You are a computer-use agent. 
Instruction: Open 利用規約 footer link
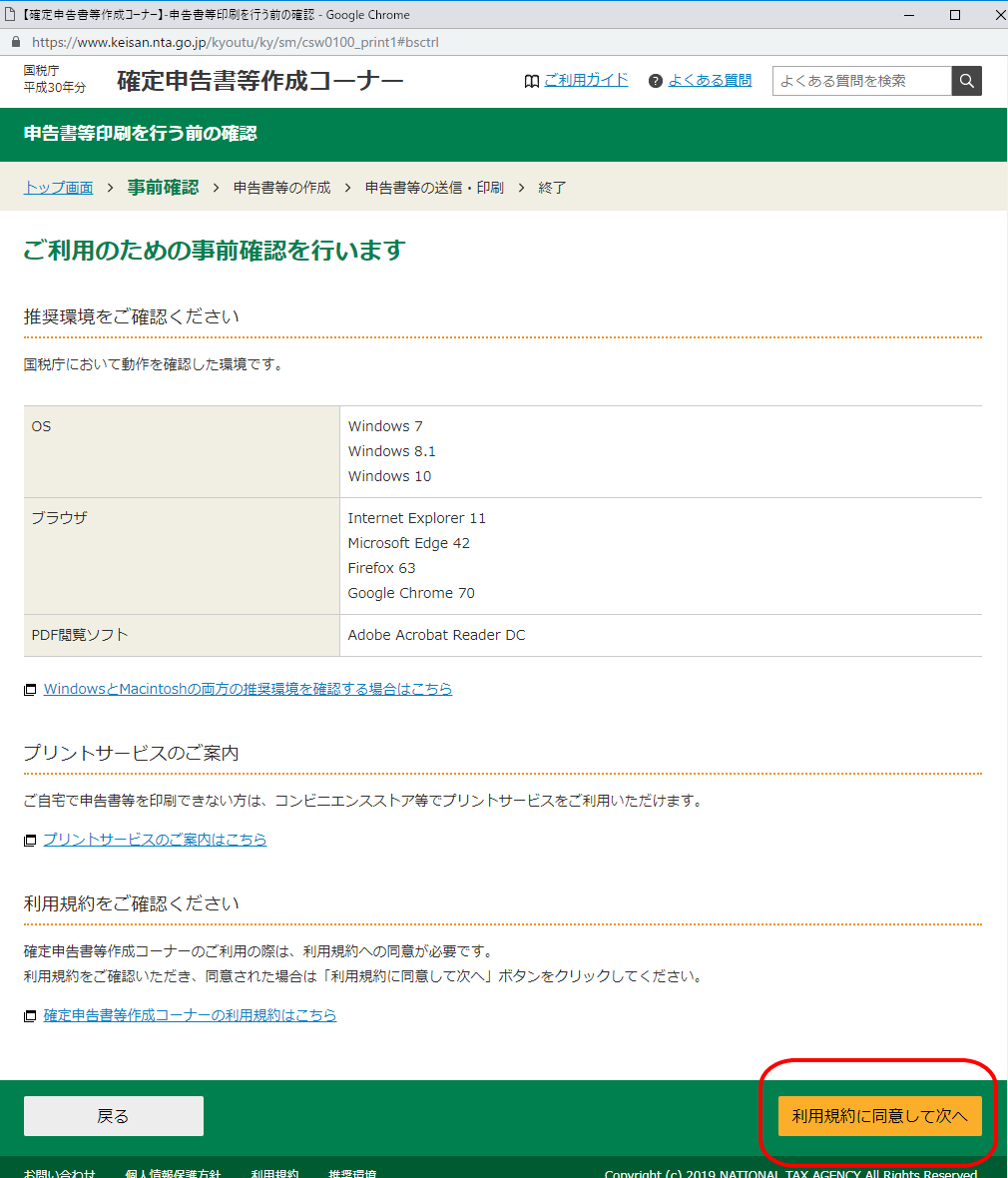point(274,1173)
